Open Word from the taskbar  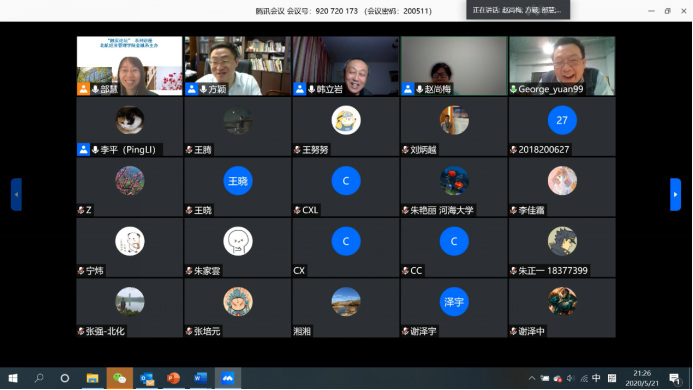200,379
